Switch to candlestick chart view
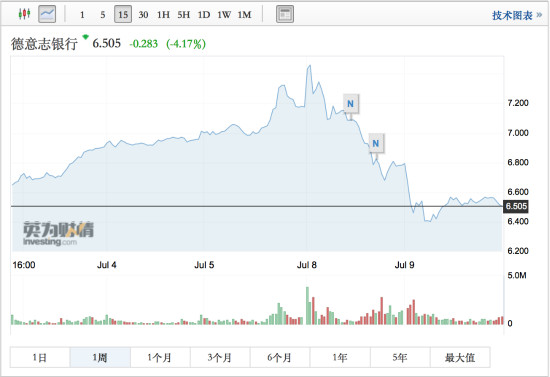This screenshot has width=550, height=377. pos(24,14)
